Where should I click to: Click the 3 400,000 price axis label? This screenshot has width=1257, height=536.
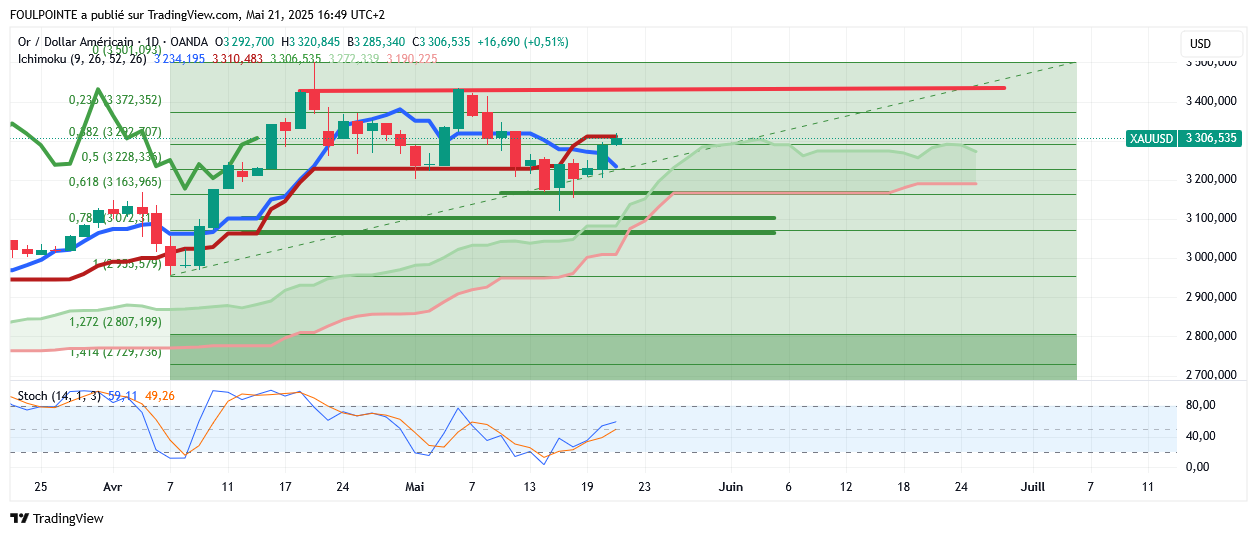(1212, 101)
